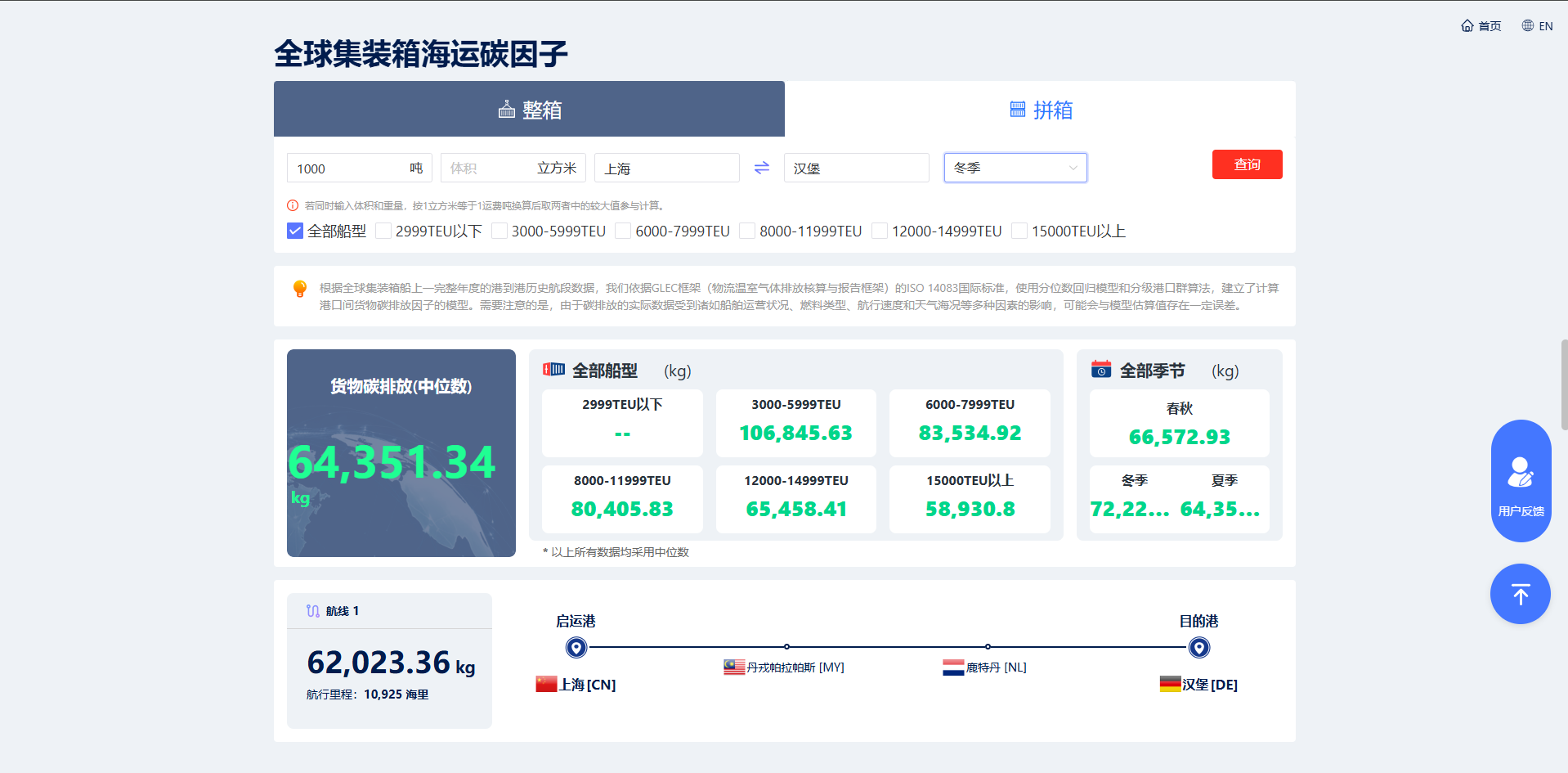Check the 15000TEU以上 checkbox
Screen dimensions: 1568x773
pos(1019,231)
